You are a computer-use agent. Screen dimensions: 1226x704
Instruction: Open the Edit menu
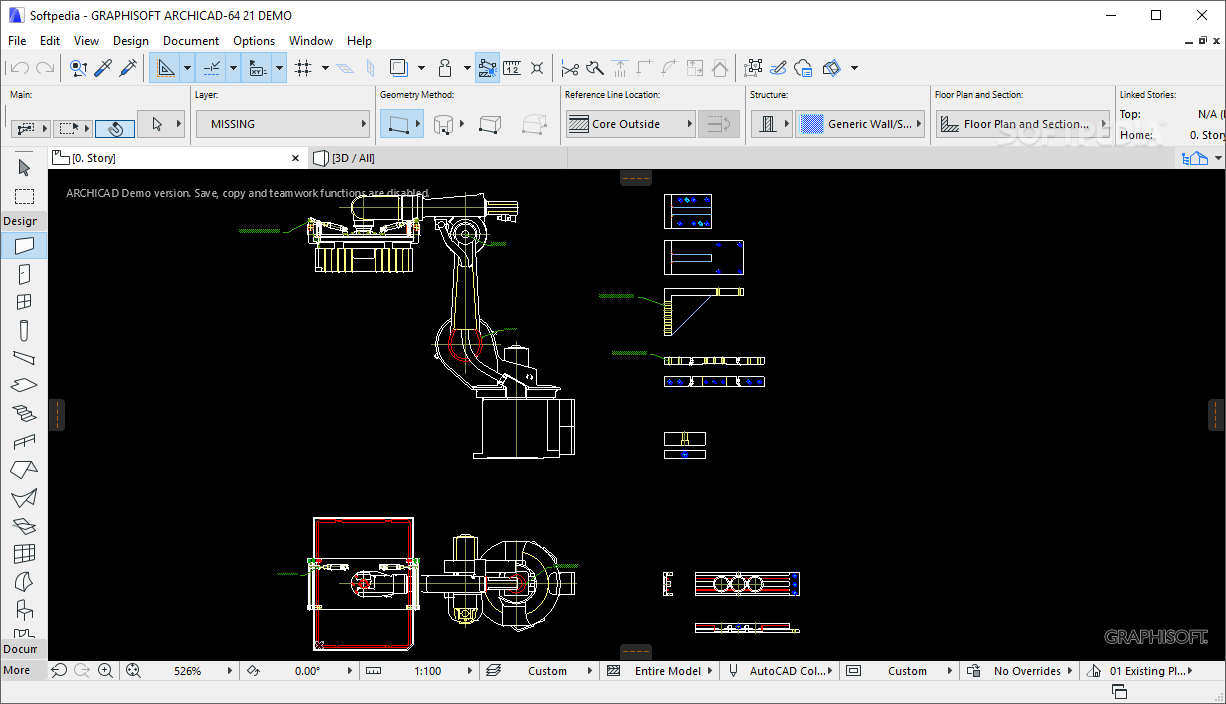pyautogui.click(x=50, y=41)
